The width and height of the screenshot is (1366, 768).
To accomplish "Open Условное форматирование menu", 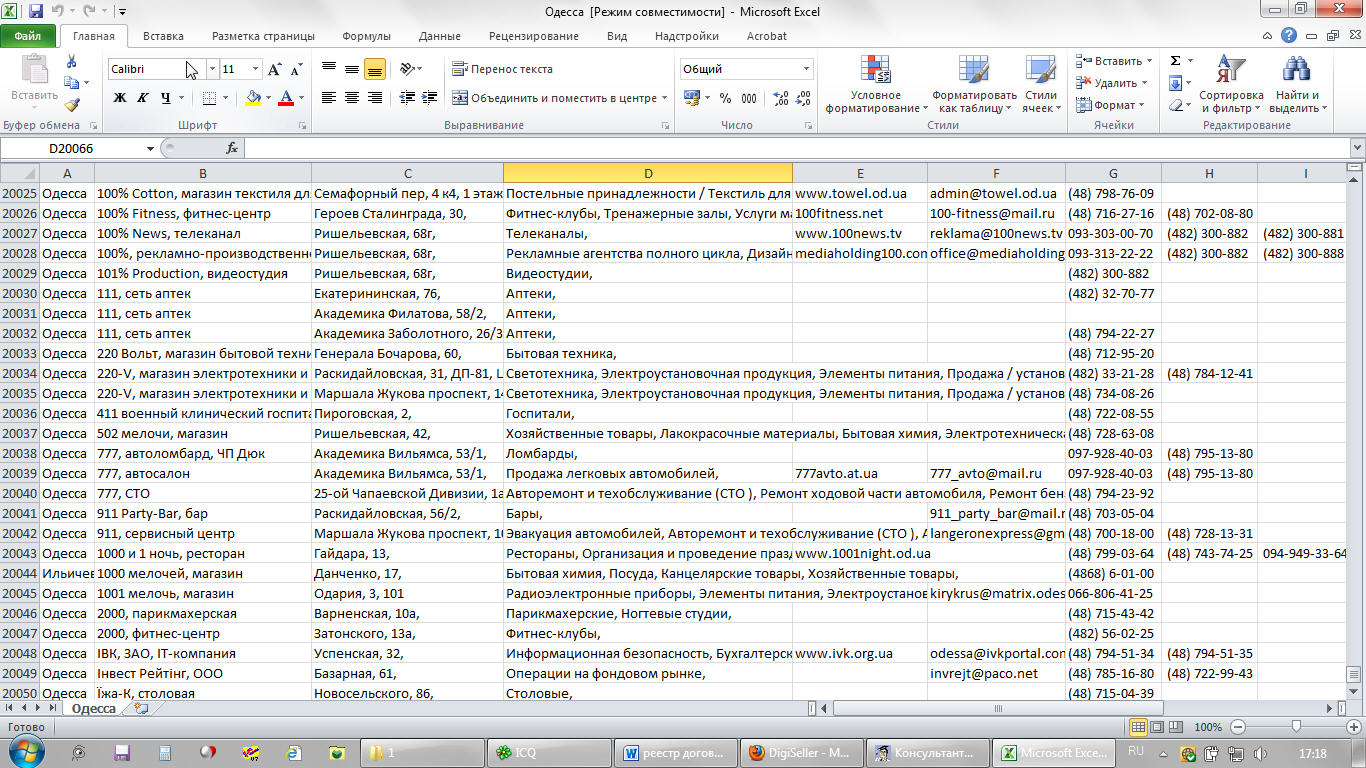I will coord(875,84).
